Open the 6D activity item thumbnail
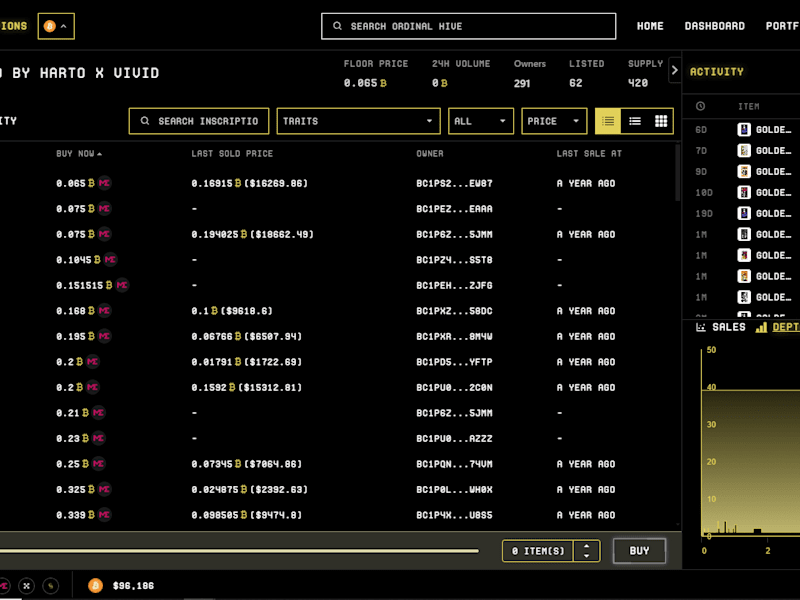The image size is (800, 600). coord(744,130)
